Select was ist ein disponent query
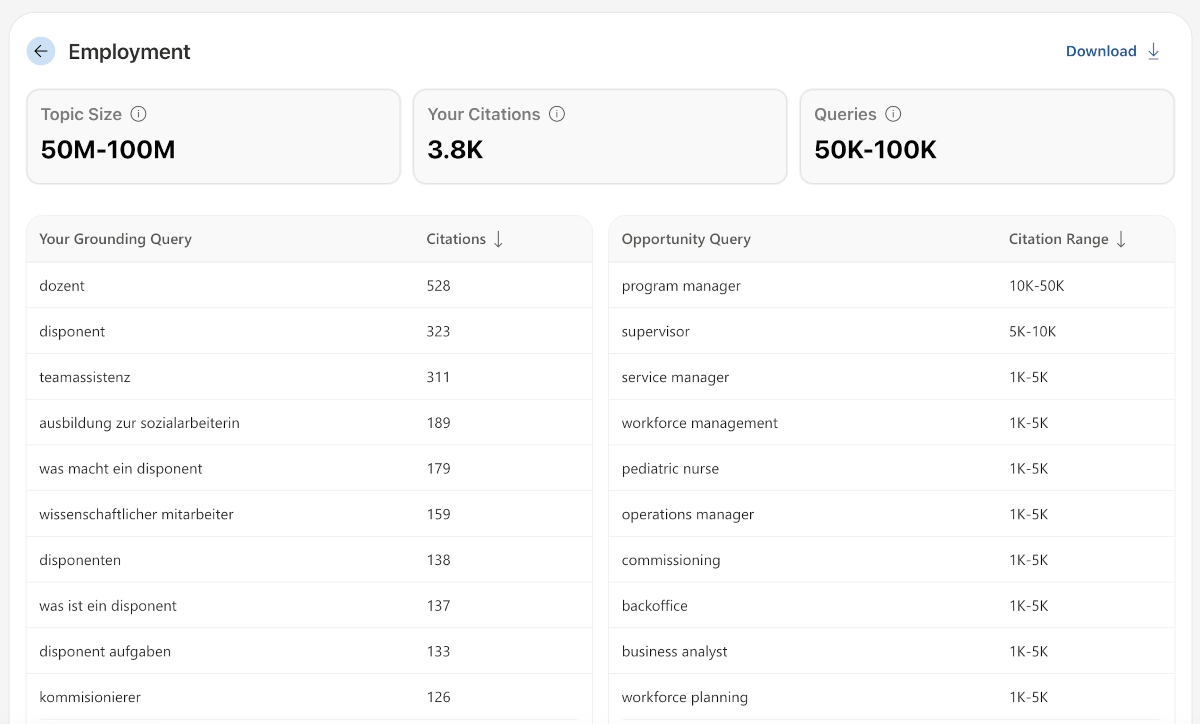Viewport: 1200px width, 724px height. (x=309, y=606)
